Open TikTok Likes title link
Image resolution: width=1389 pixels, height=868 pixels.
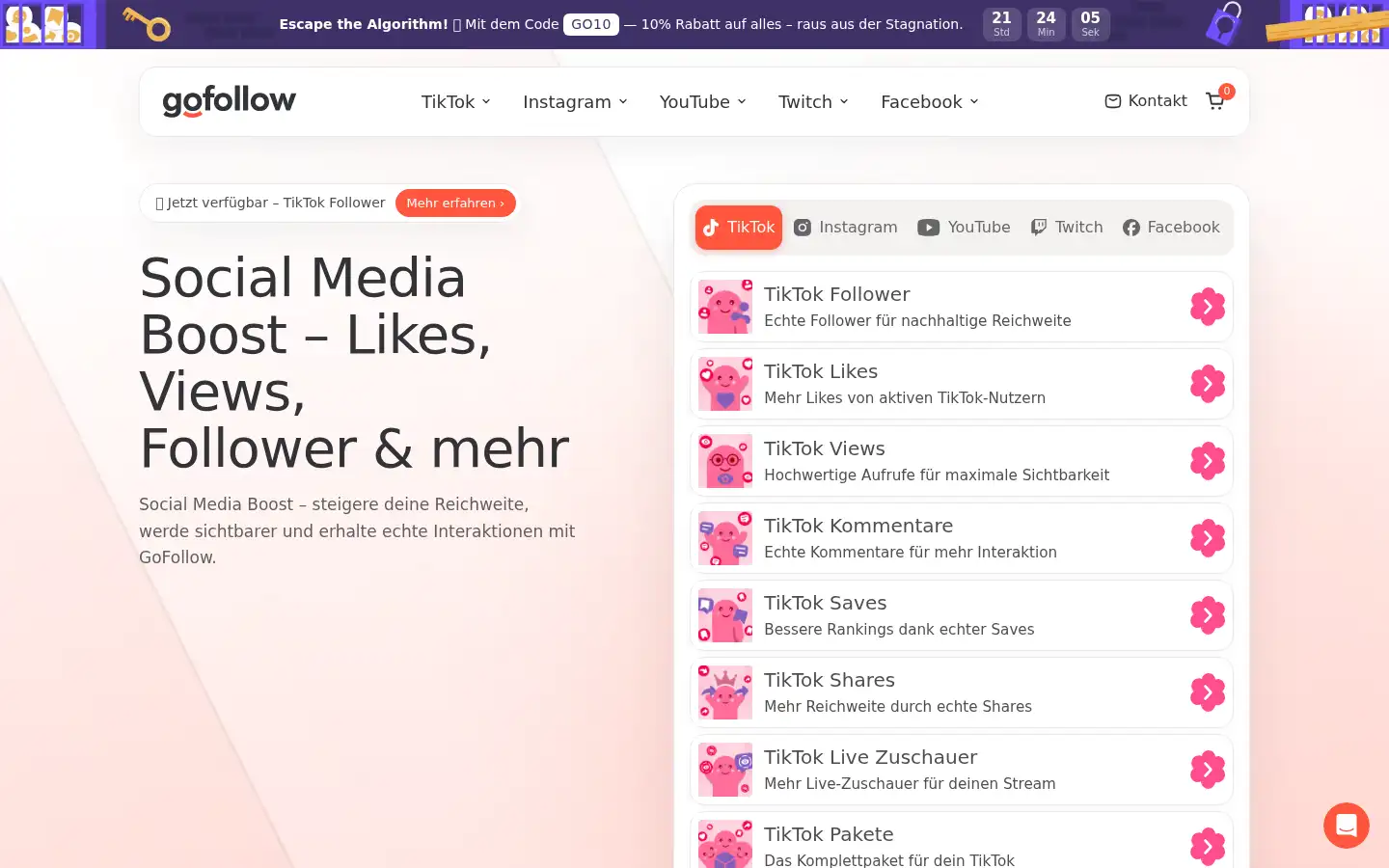tap(821, 371)
